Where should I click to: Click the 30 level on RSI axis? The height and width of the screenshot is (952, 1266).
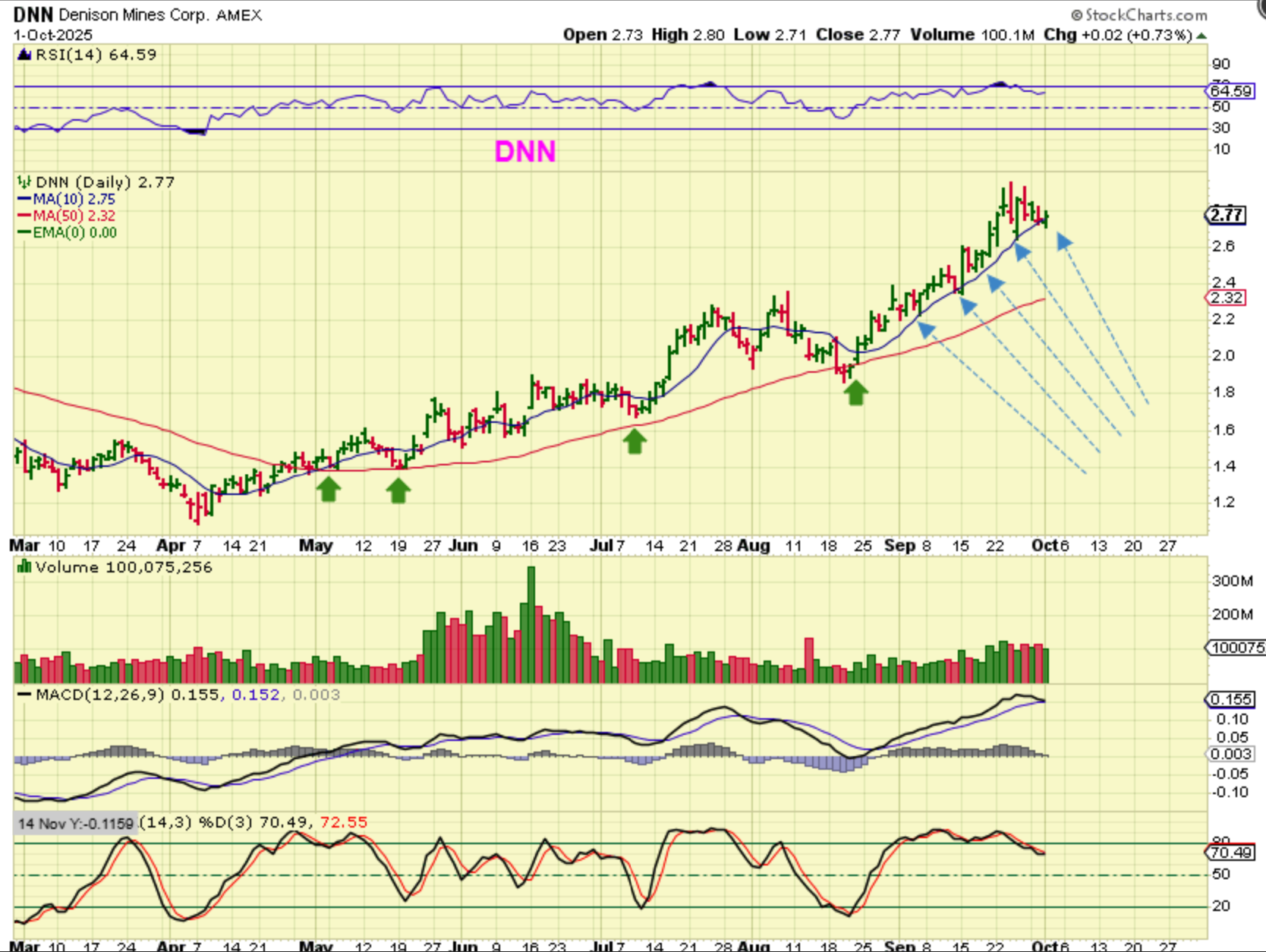[1221, 128]
